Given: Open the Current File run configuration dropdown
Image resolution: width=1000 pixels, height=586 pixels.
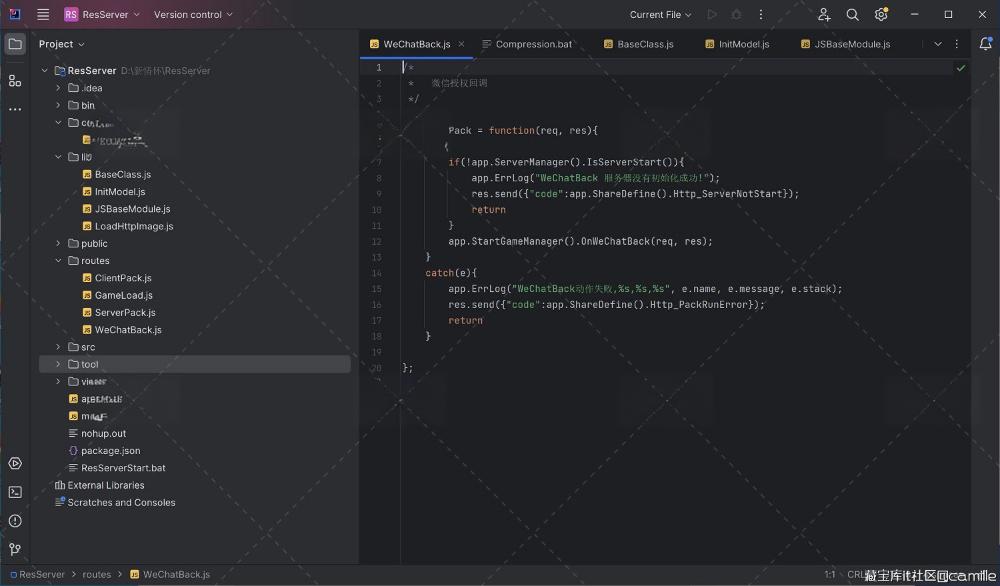Looking at the screenshot, I should point(661,15).
